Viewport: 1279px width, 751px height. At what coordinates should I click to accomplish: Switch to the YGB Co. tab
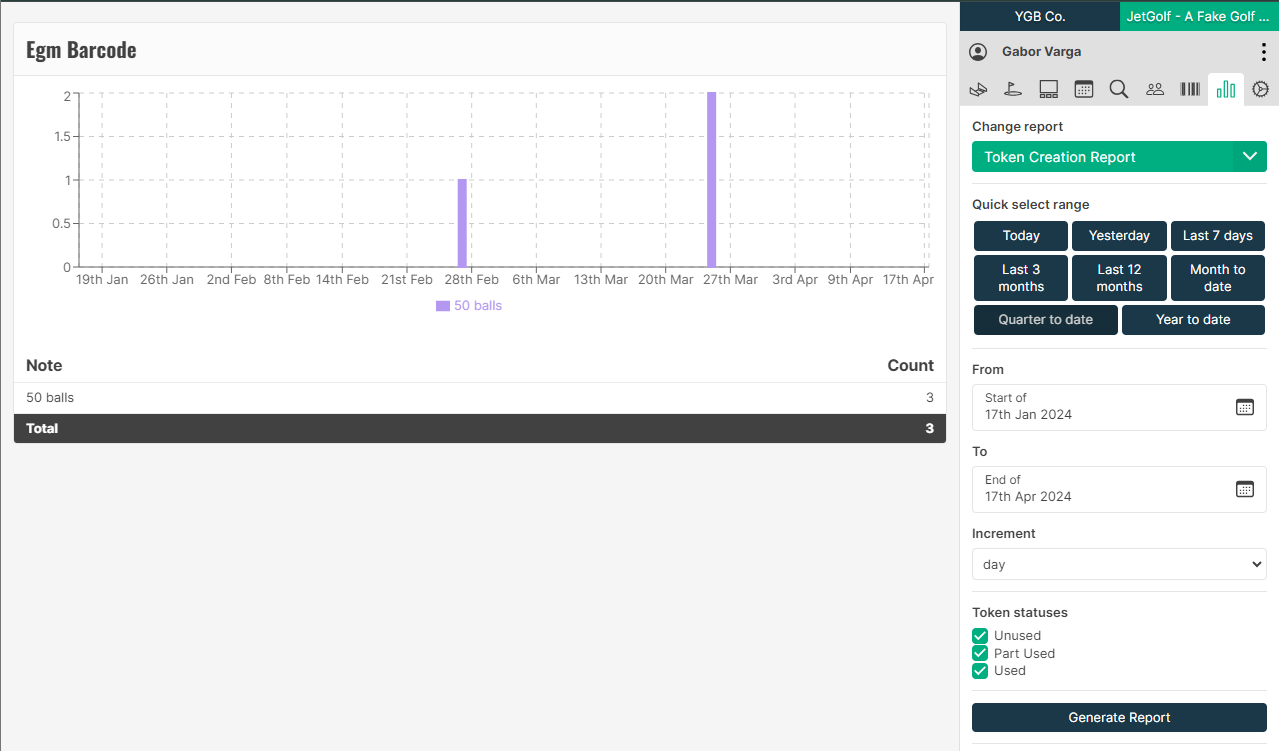tap(1040, 16)
